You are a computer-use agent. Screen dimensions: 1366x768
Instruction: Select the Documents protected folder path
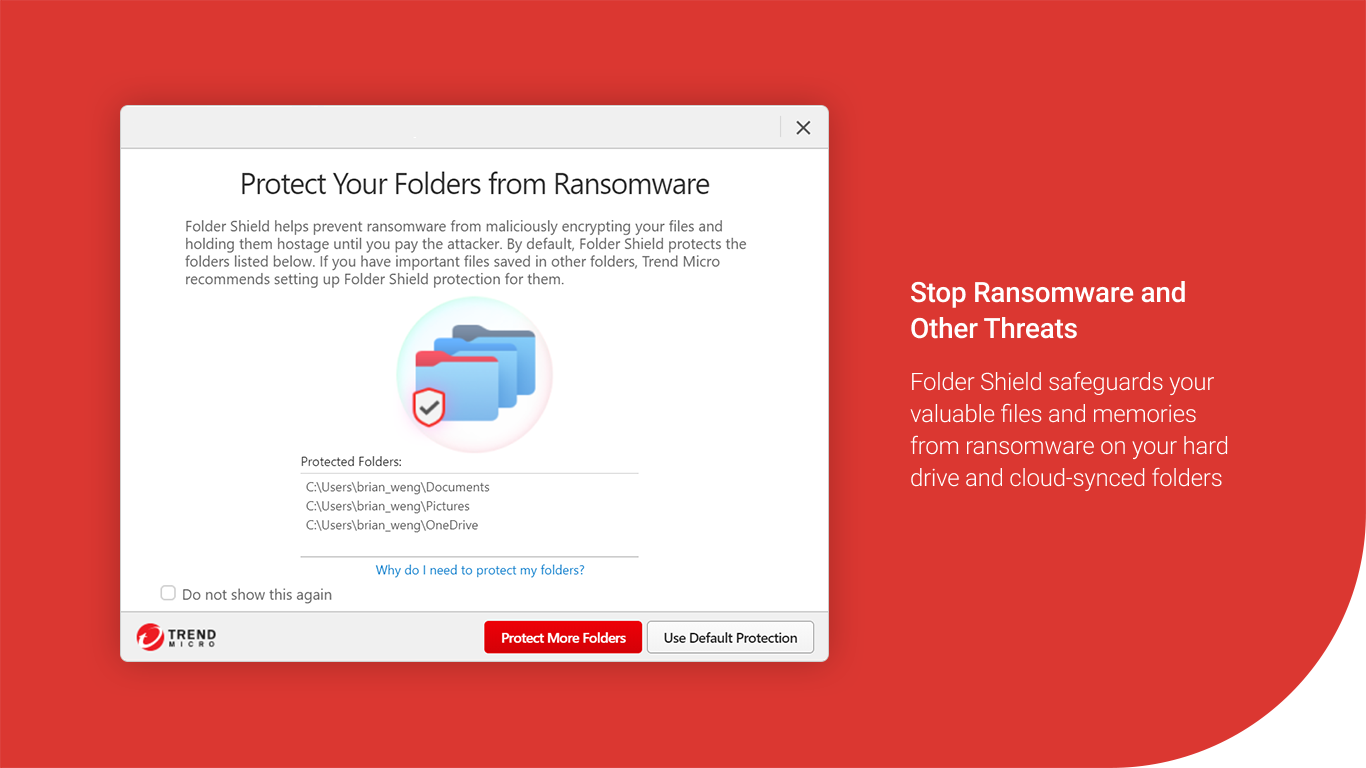click(397, 487)
